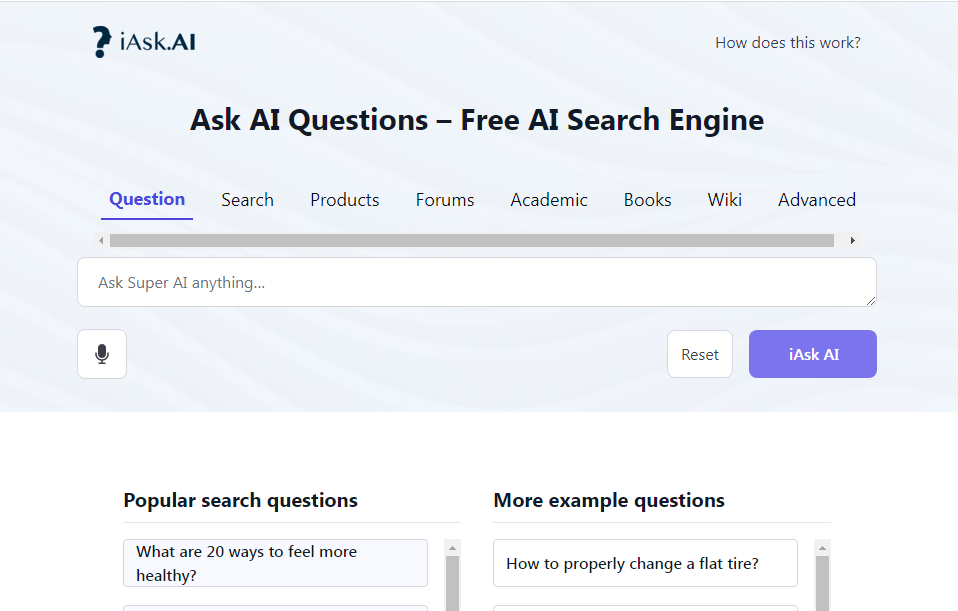Click the right arrow of the tab scrollbar
Screen dimensions: 958x611
click(853, 240)
